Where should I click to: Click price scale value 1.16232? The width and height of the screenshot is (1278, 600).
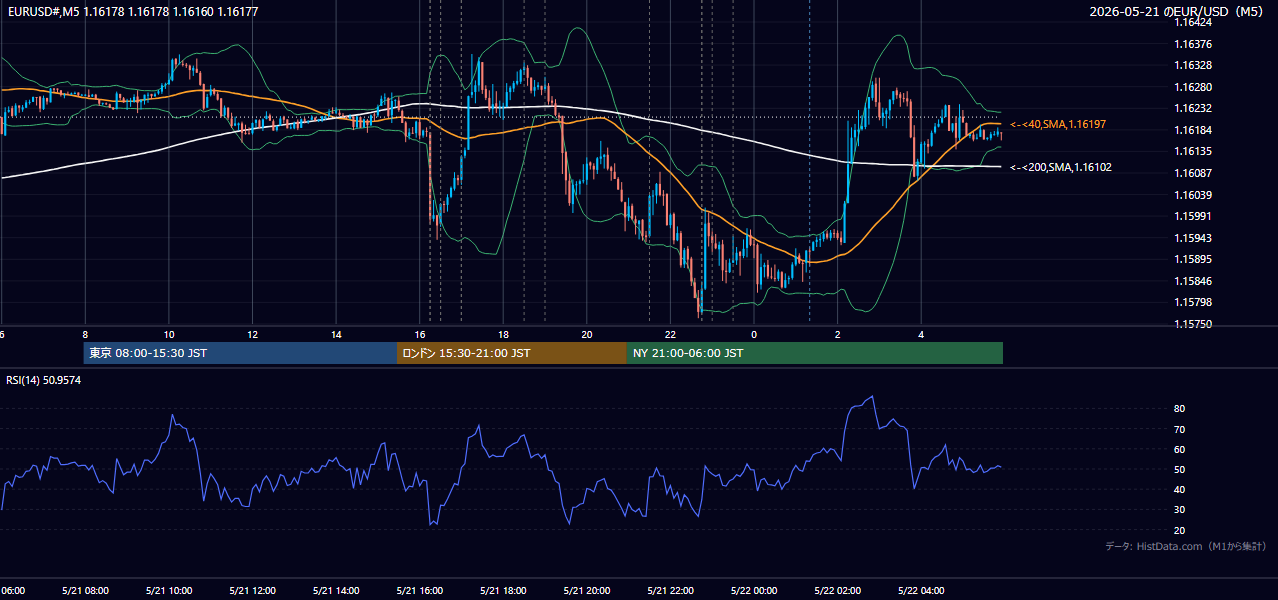1192,108
